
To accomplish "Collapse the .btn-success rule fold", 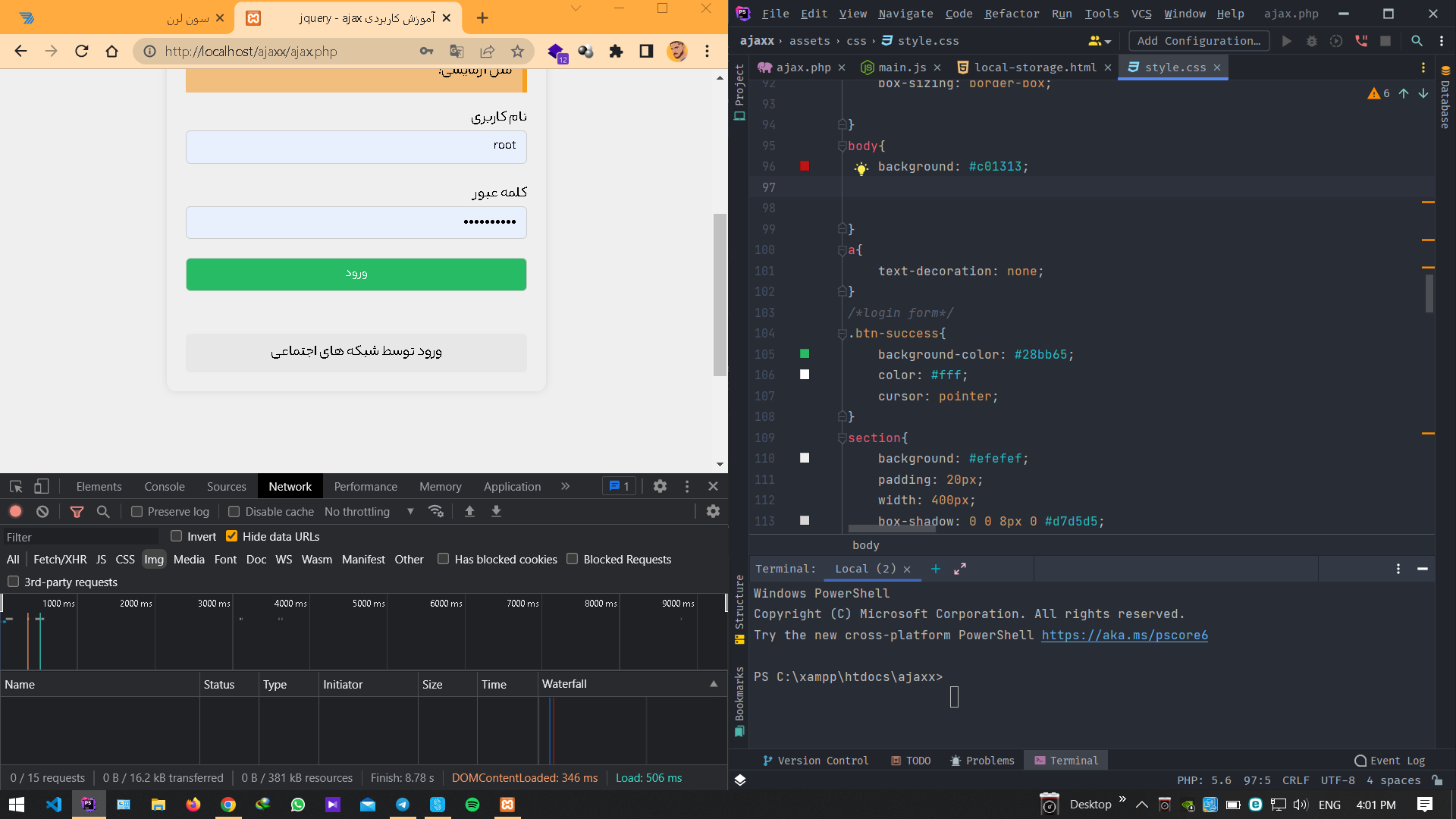I will [842, 334].
